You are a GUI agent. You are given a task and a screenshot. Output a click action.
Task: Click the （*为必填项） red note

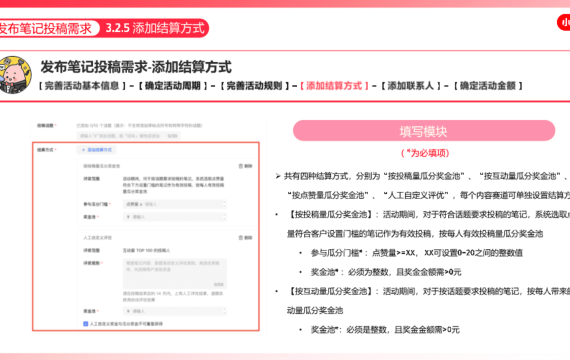tap(425, 153)
